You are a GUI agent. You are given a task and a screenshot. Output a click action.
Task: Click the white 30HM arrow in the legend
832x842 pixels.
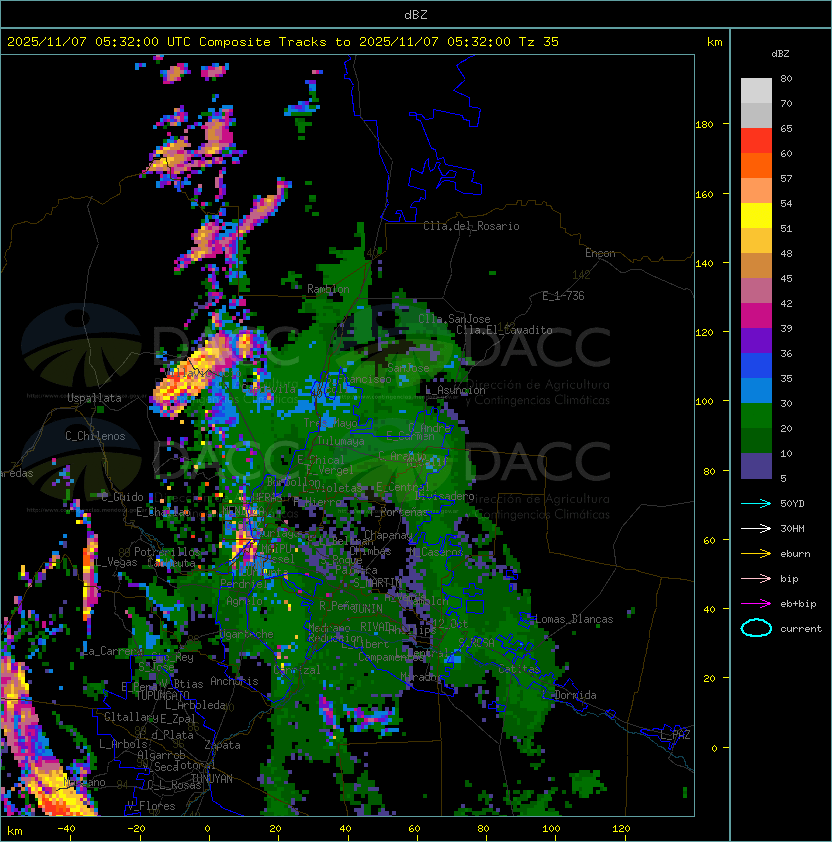[756, 528]
